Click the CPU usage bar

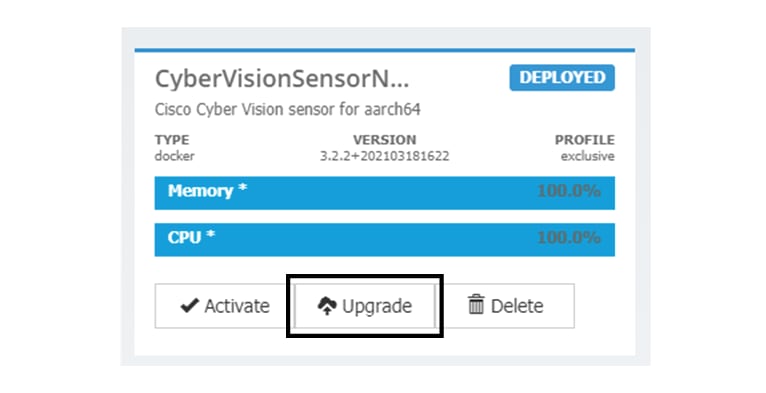[x=384, y=240]
